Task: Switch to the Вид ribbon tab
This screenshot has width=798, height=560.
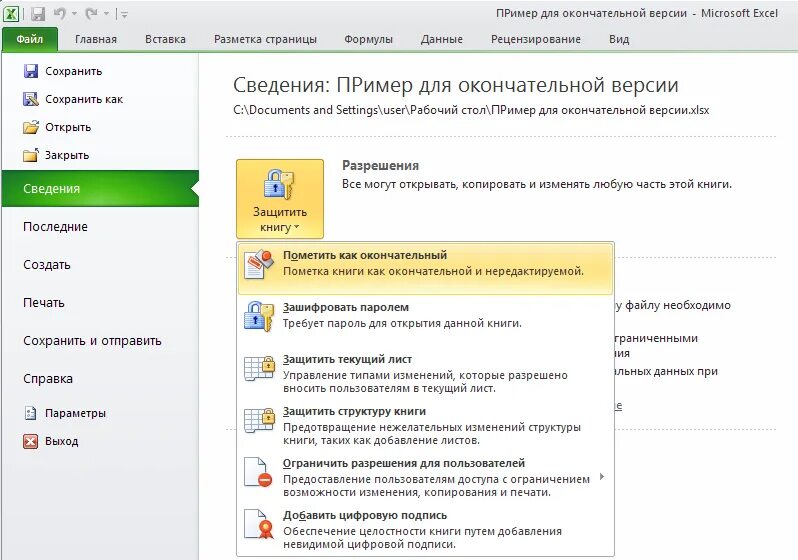Action: point(619,39)
